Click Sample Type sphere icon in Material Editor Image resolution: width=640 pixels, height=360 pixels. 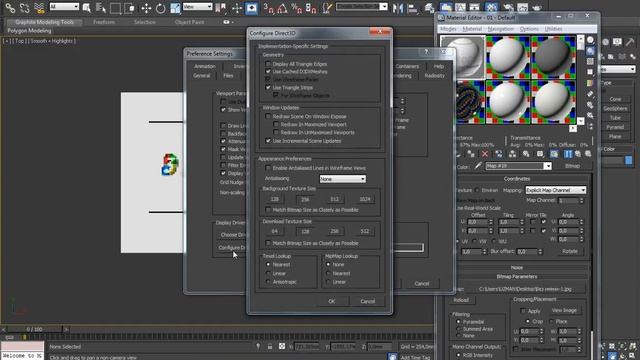tap(591, 40)
